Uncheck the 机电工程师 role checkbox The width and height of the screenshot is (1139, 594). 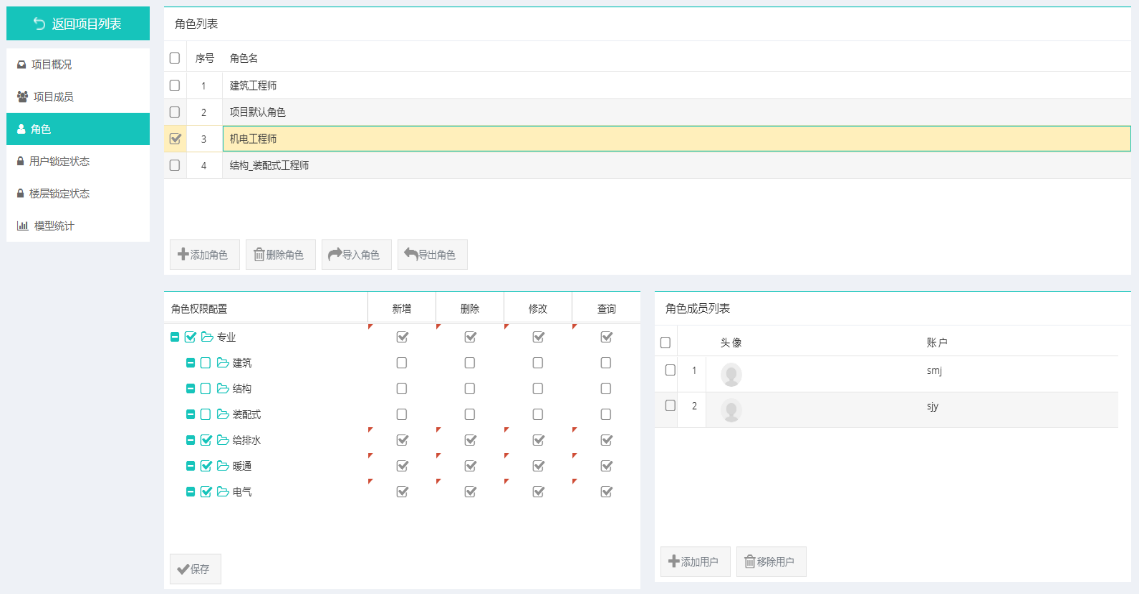[175, 139]
